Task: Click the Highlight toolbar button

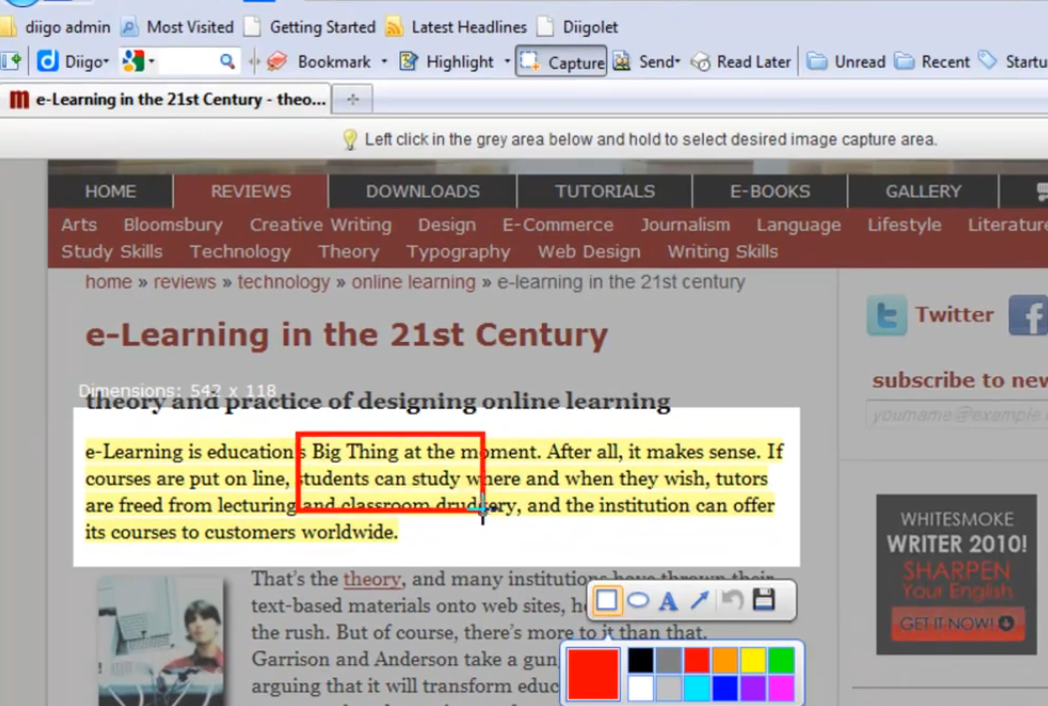Action: tap(447, 62)
